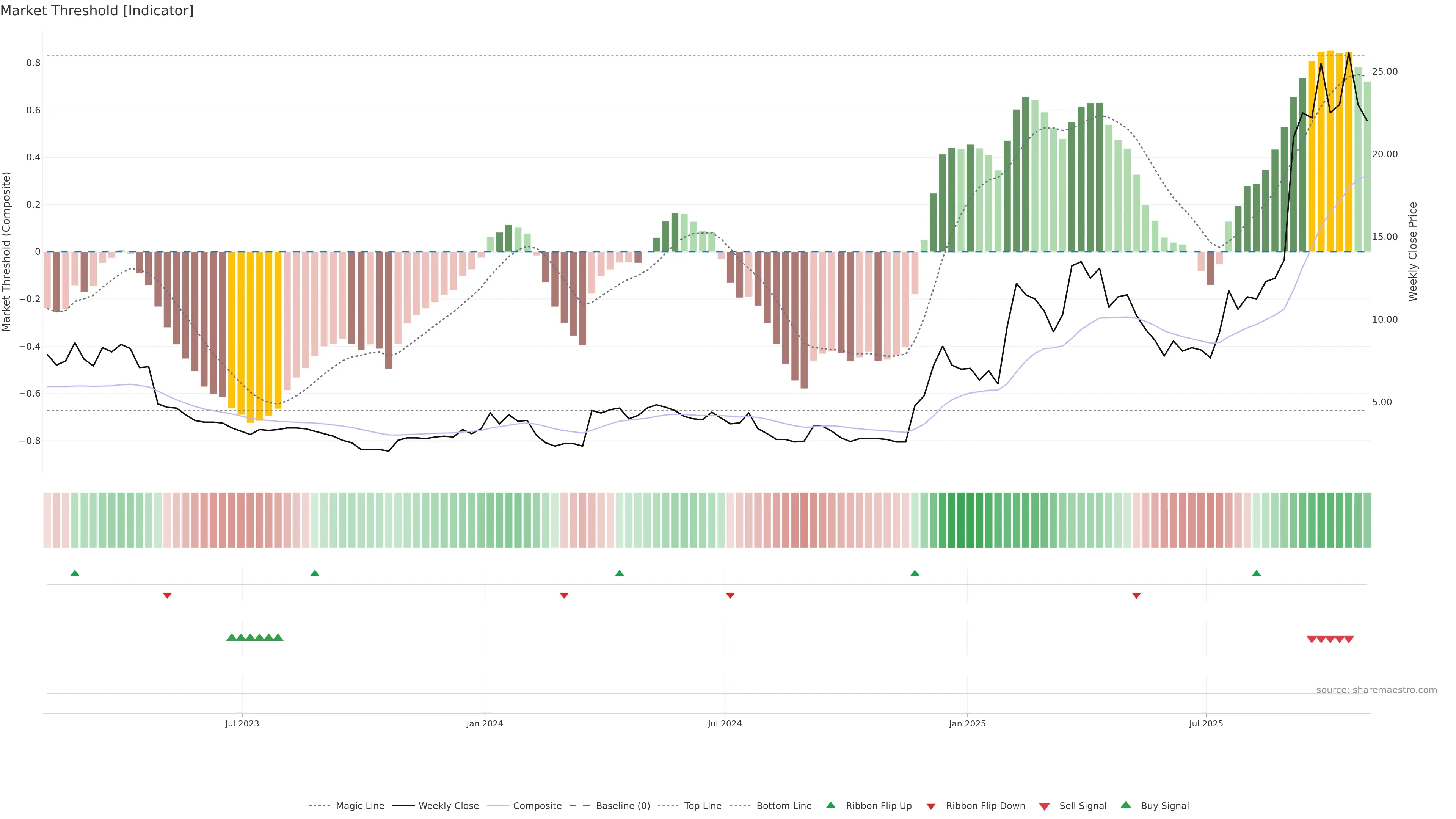The width and height of the screenshot is (1456, 819).
Task: Toggle the Magic Line legend entry
Action: [x=359, y=806]
